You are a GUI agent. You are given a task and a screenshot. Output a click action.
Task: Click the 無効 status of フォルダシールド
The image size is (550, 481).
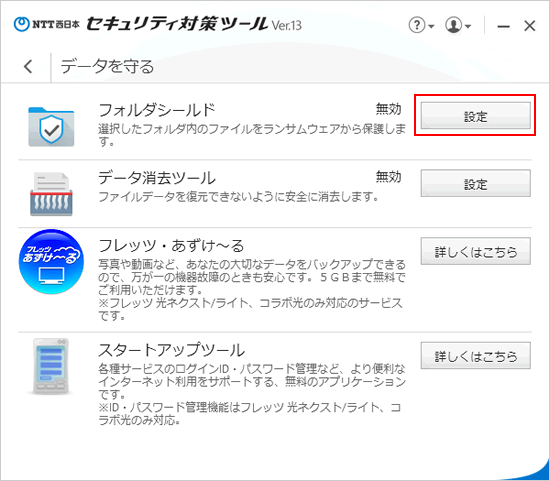point(389,109)
